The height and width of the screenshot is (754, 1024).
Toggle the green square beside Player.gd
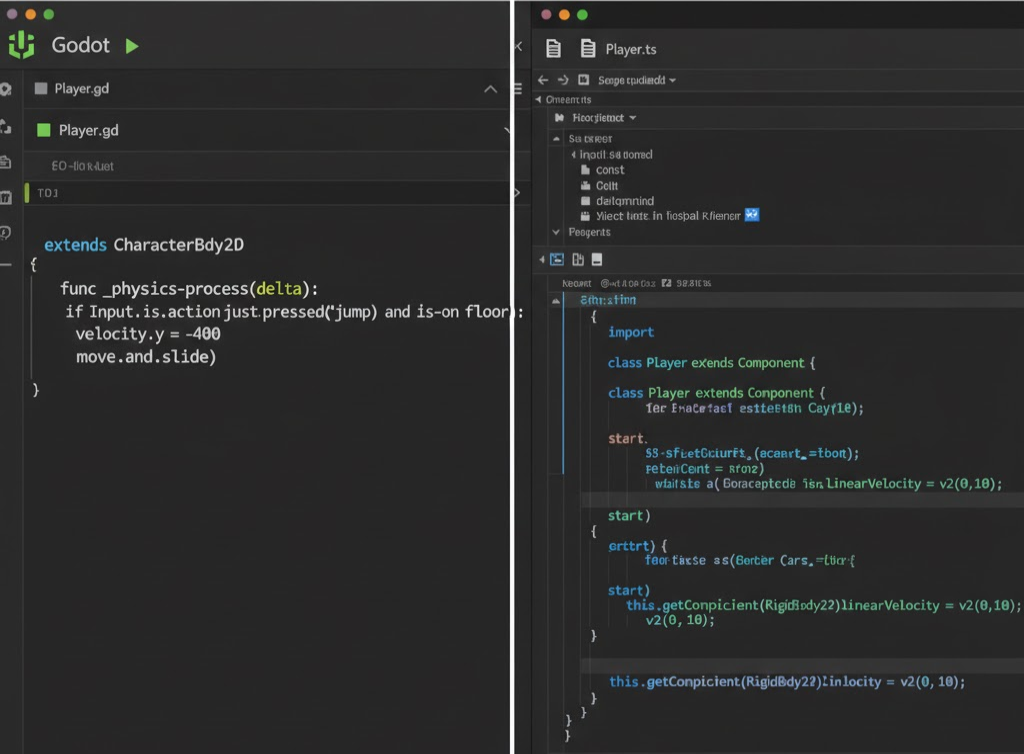pyautogui.click(x=43, y=130)
